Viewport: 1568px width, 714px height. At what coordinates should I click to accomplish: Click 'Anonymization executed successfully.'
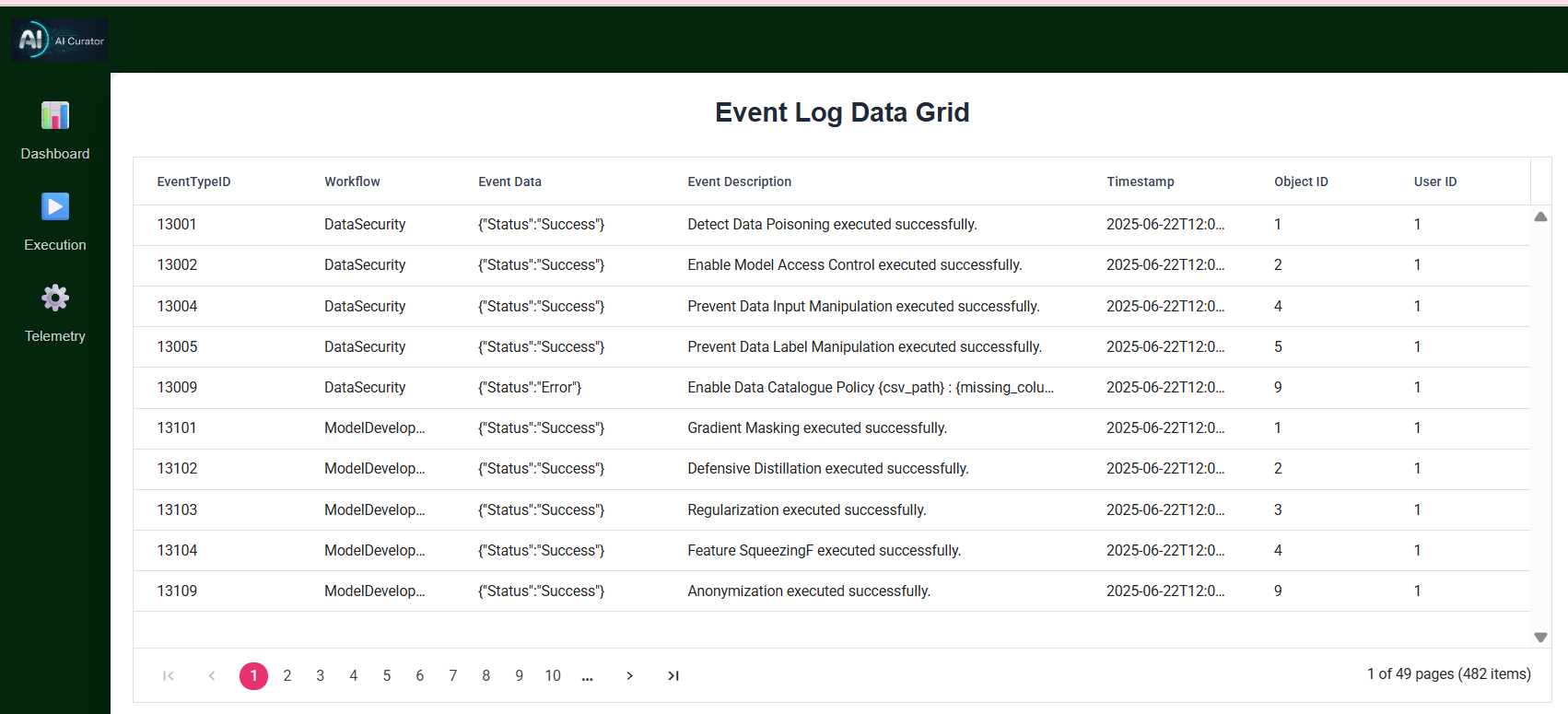point(809,591)
